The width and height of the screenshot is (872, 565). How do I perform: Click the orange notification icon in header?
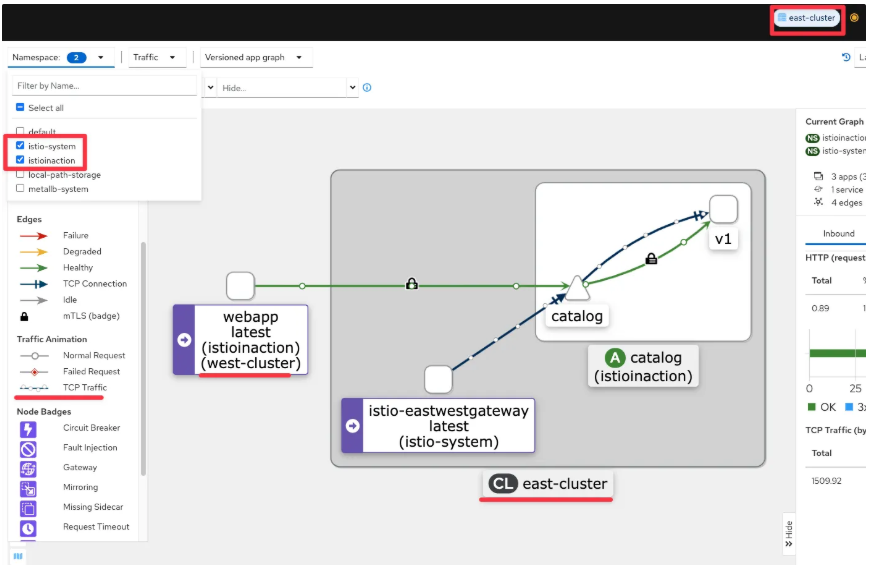click(854, 18)
